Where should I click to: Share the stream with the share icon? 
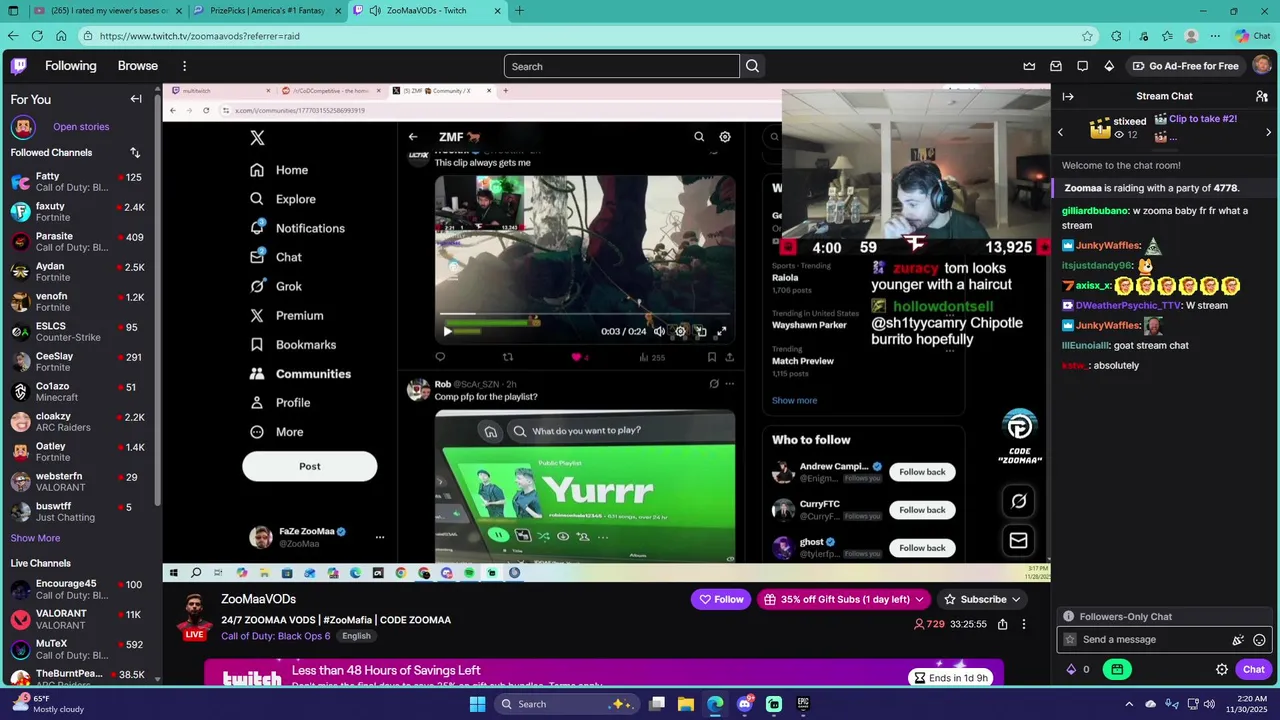pyautogui.click(x=1003, y=624)
